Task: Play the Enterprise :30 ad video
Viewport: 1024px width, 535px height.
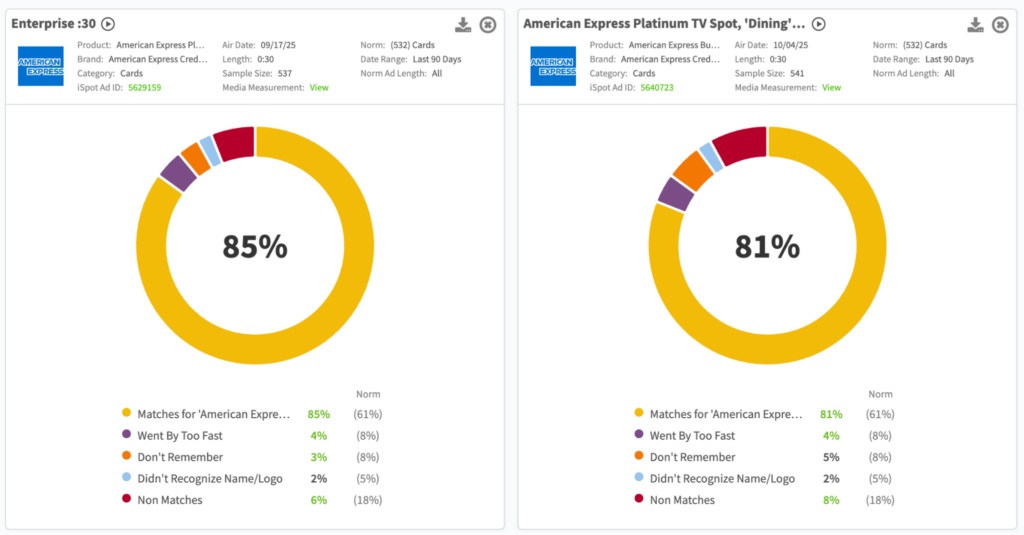Action: click(108, 24)
